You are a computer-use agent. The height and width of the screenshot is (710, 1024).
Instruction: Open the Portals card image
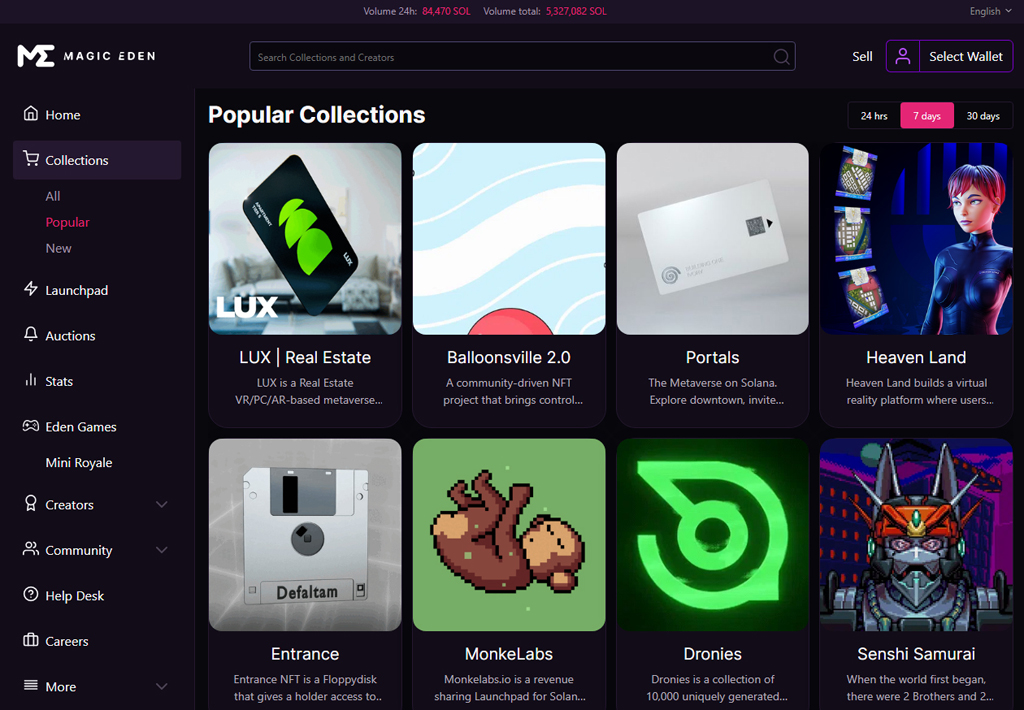712,238
